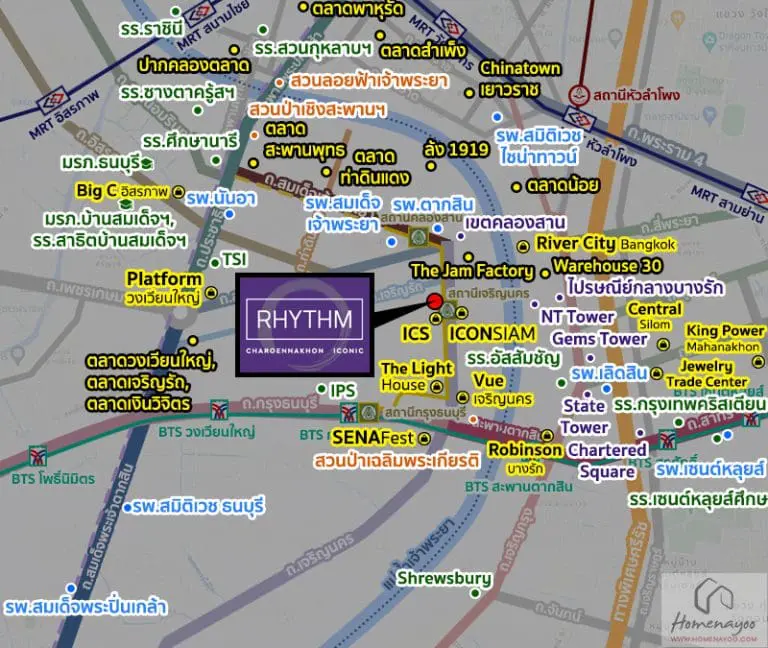Click the ตลาดท่าดินแดง label

375,167
